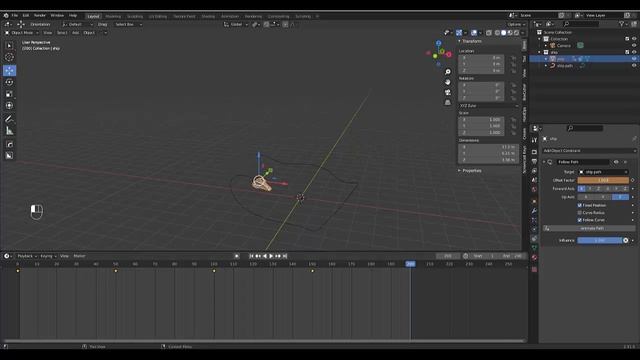640x360 pixels.
Task: Activate the Move tool in left toolbar
Action: pos(9,70)
